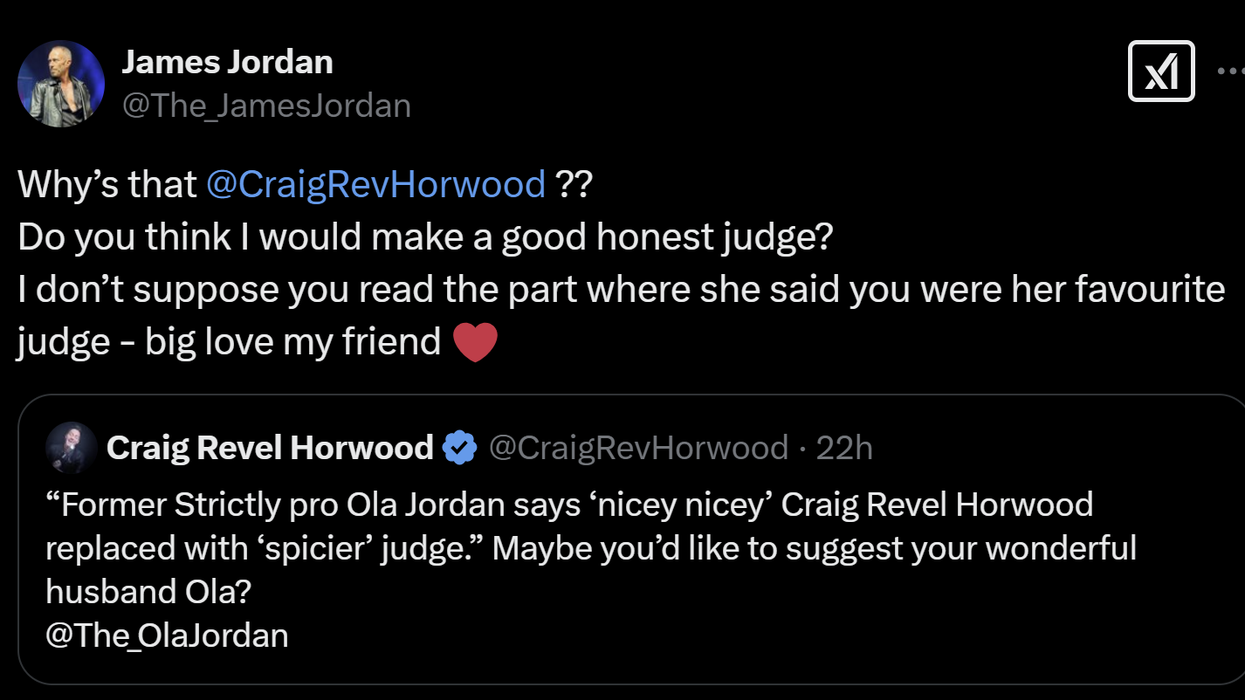Click the blue verified badge
The height and width of the screenshot is (700, 1245).
(460, 447)
